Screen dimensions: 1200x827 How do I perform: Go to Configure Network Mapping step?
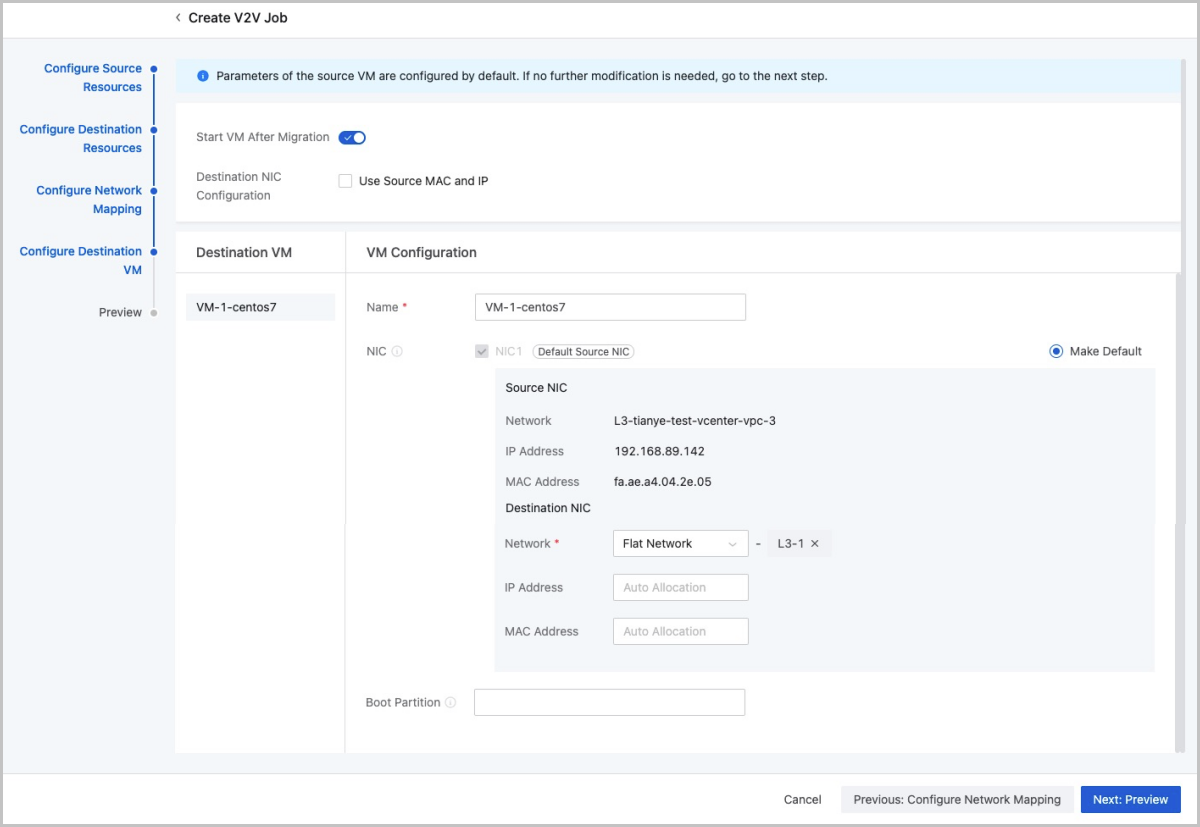(89, 200)
